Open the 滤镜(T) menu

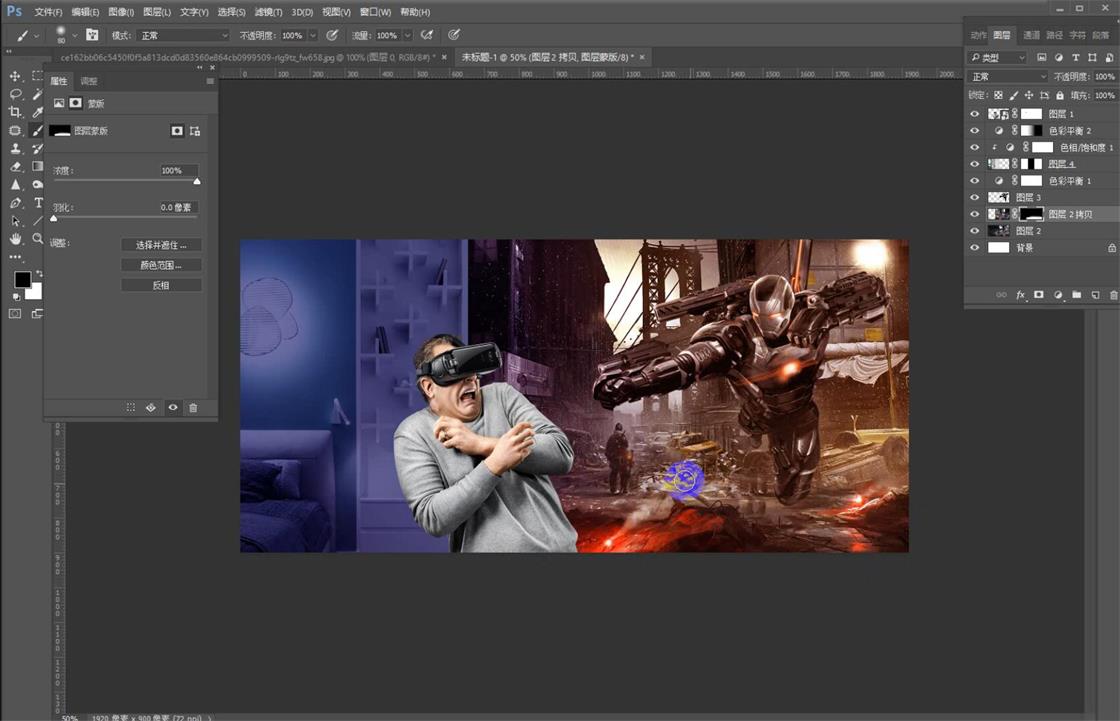point(267,12)
